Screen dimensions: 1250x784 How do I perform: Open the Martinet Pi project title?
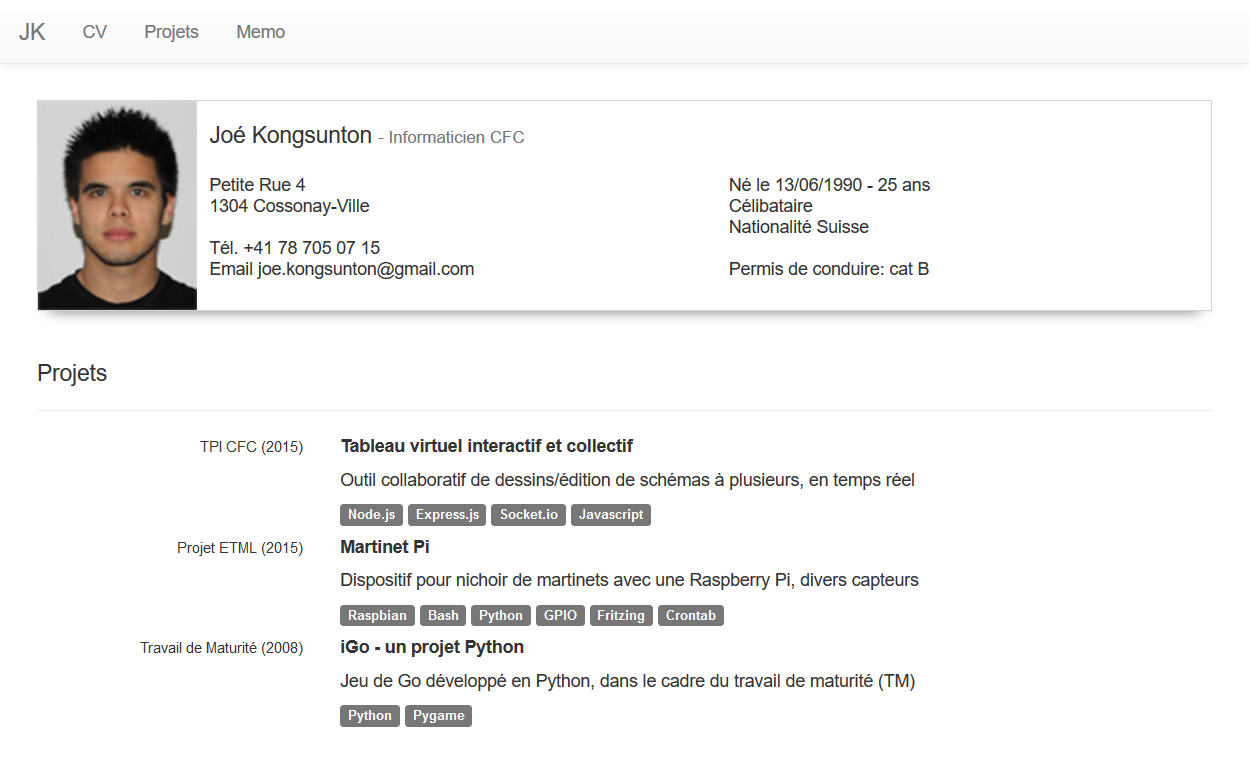(385, 547)
